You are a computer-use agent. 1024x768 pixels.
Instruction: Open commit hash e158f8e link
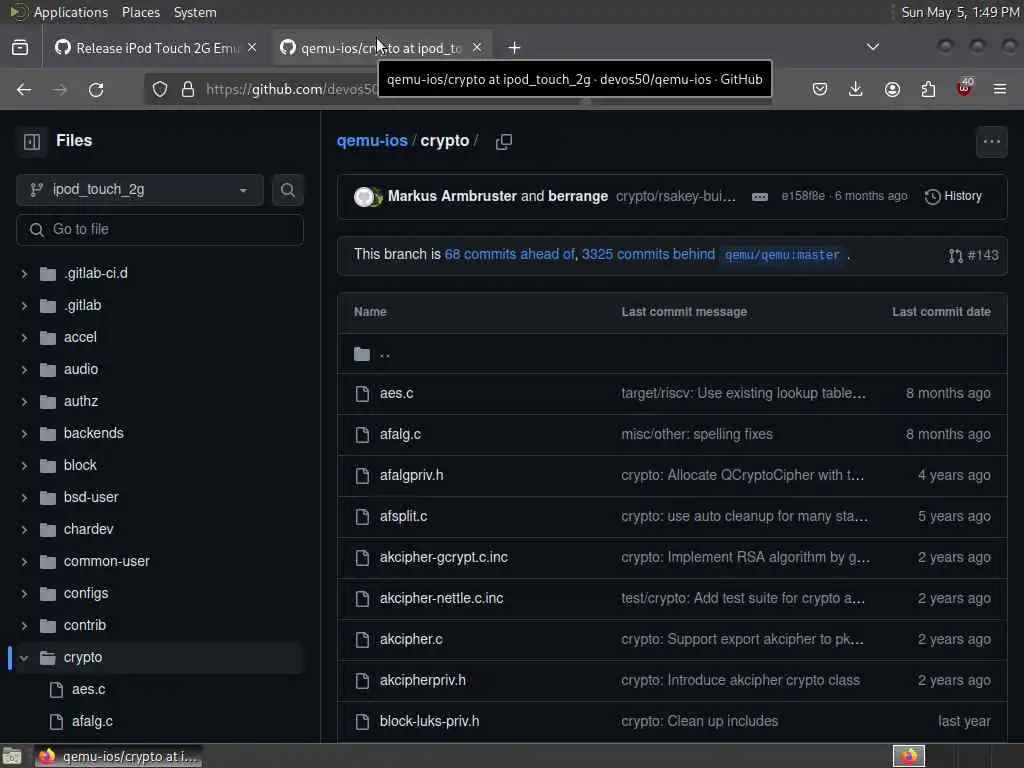coord(803,196)
